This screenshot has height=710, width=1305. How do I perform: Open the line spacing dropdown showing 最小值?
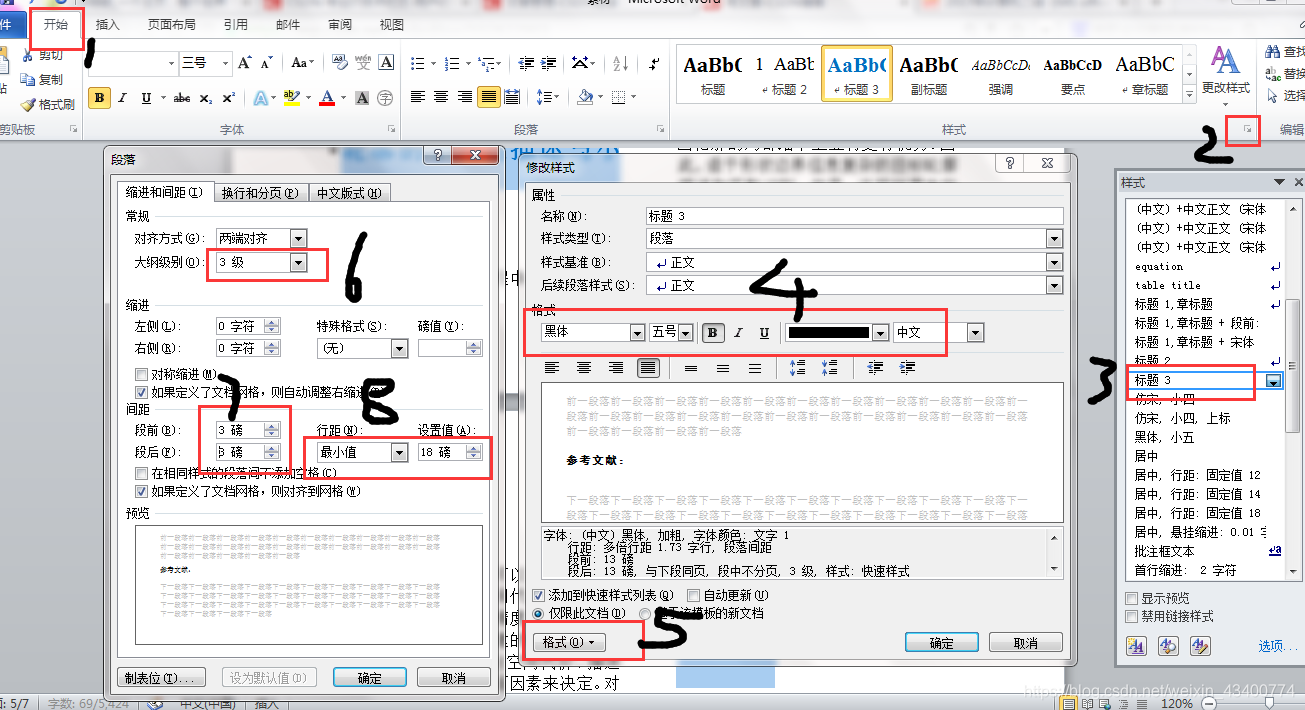(399, 452)
